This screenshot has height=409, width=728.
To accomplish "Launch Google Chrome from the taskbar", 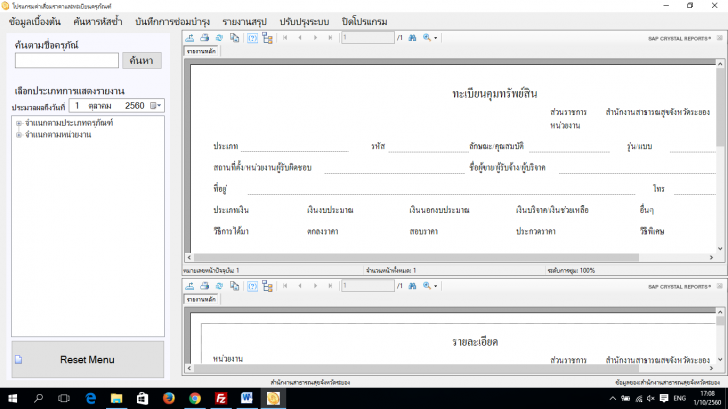I will click(x=195, y=398).
